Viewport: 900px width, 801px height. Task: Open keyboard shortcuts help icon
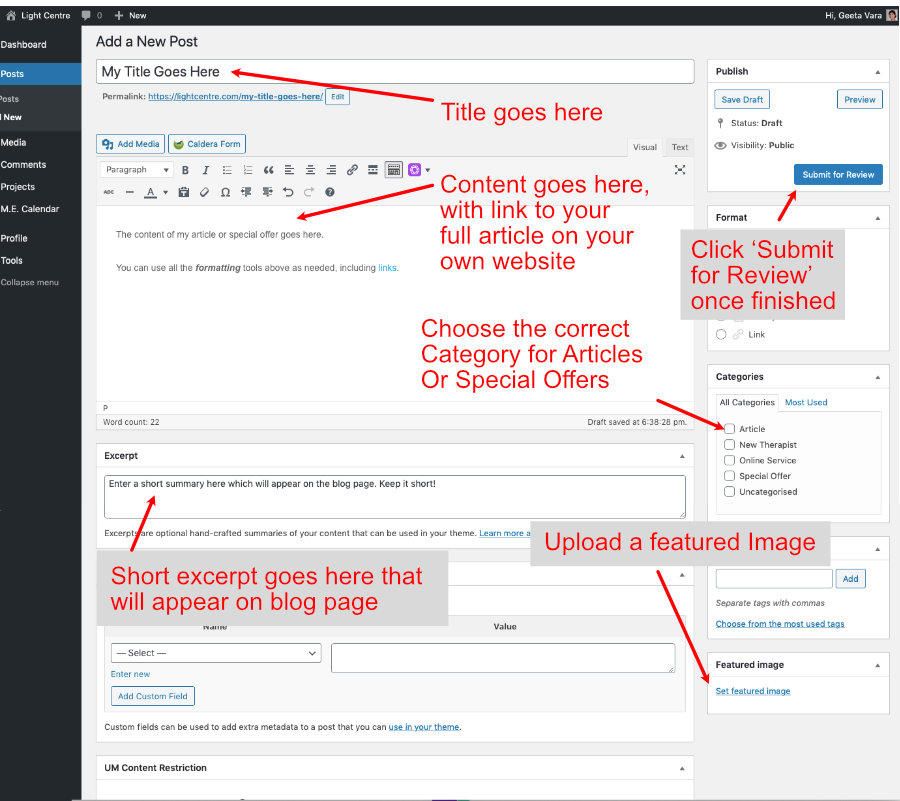[330, 192]
